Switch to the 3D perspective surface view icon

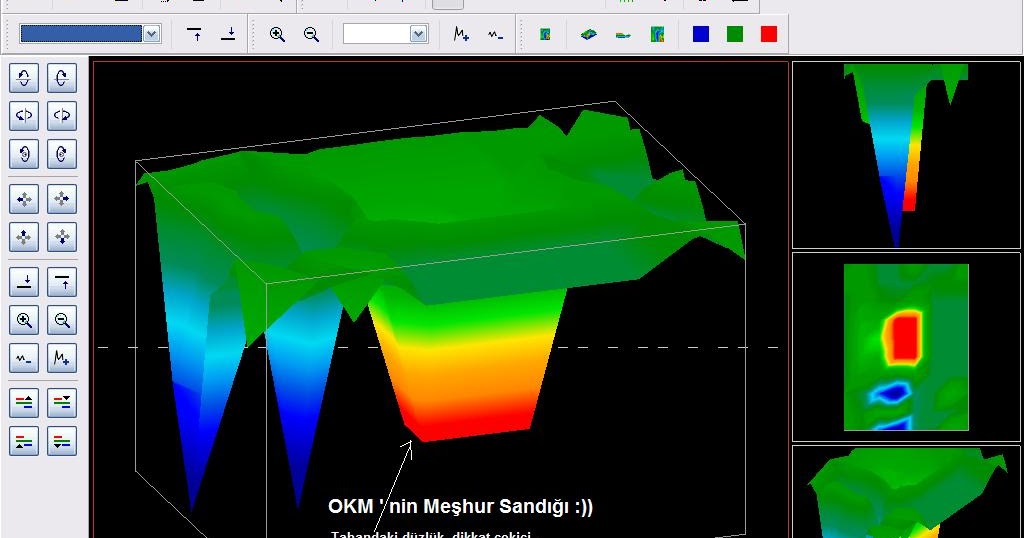coord(588,34)
